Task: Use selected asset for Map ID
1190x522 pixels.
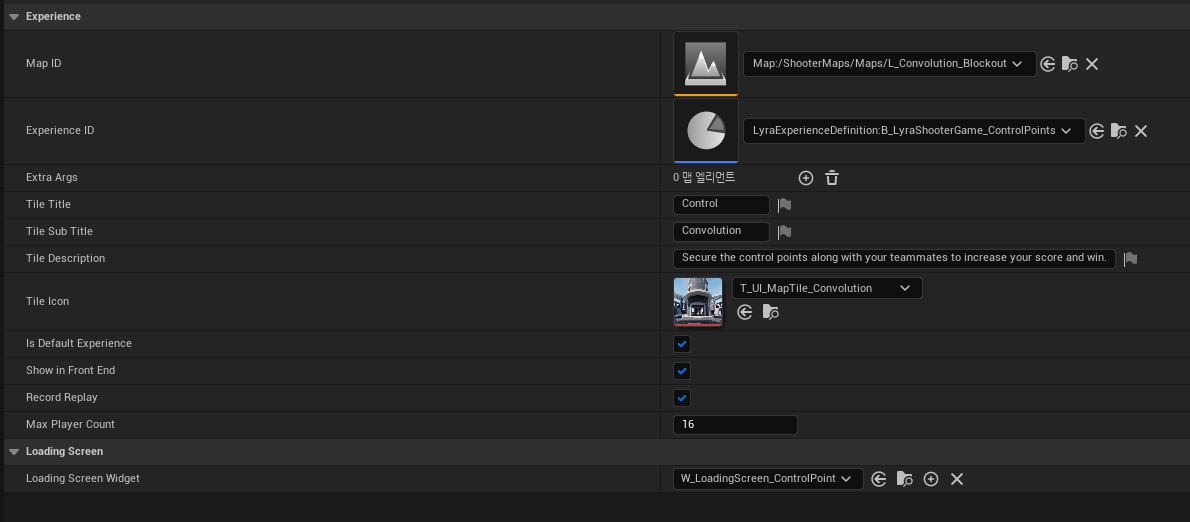Action: pos(1047,64)
